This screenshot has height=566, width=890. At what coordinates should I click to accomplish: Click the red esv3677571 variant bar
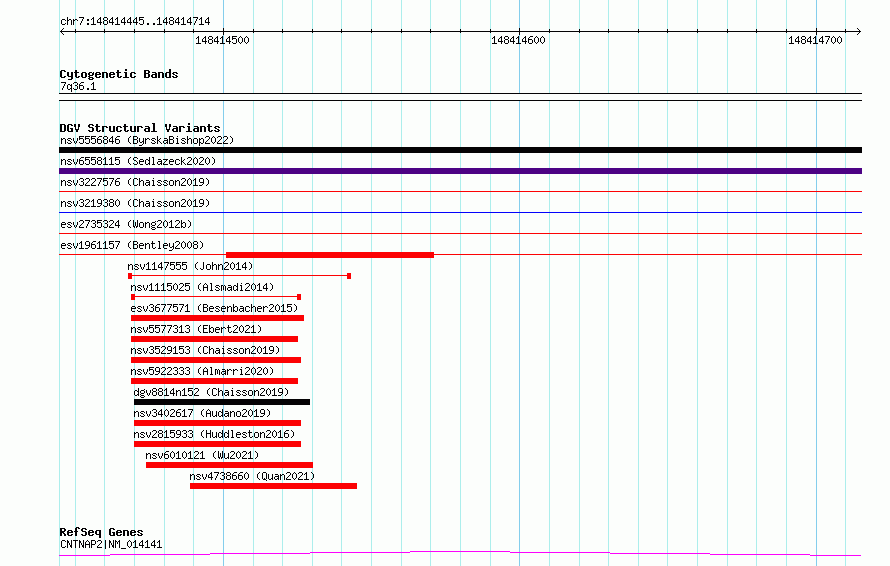[217, 318]
